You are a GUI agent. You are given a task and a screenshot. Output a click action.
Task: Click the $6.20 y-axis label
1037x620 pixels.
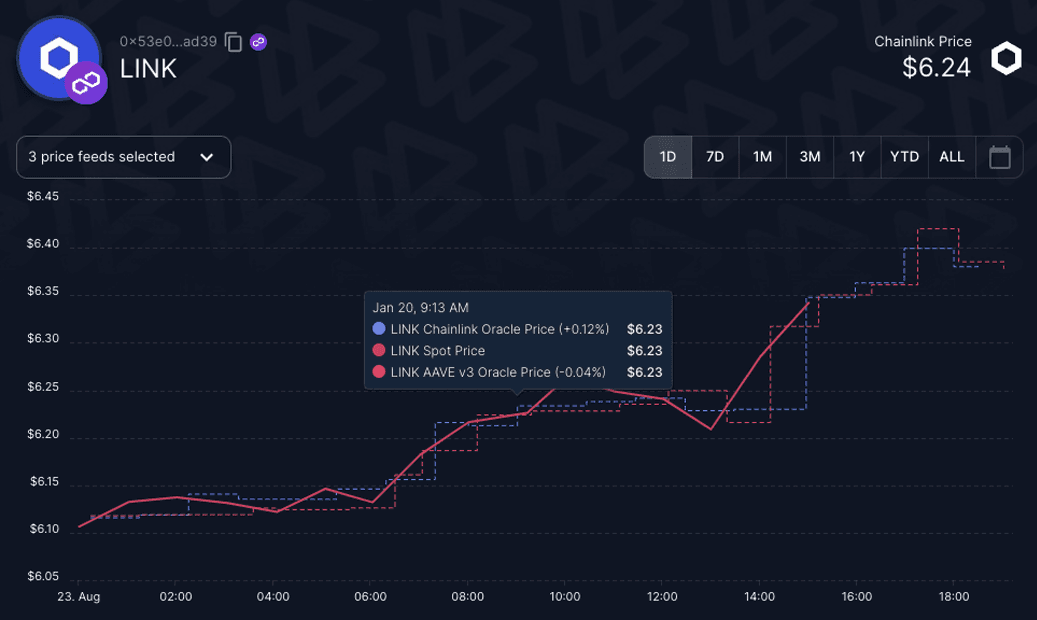(43, 435)
